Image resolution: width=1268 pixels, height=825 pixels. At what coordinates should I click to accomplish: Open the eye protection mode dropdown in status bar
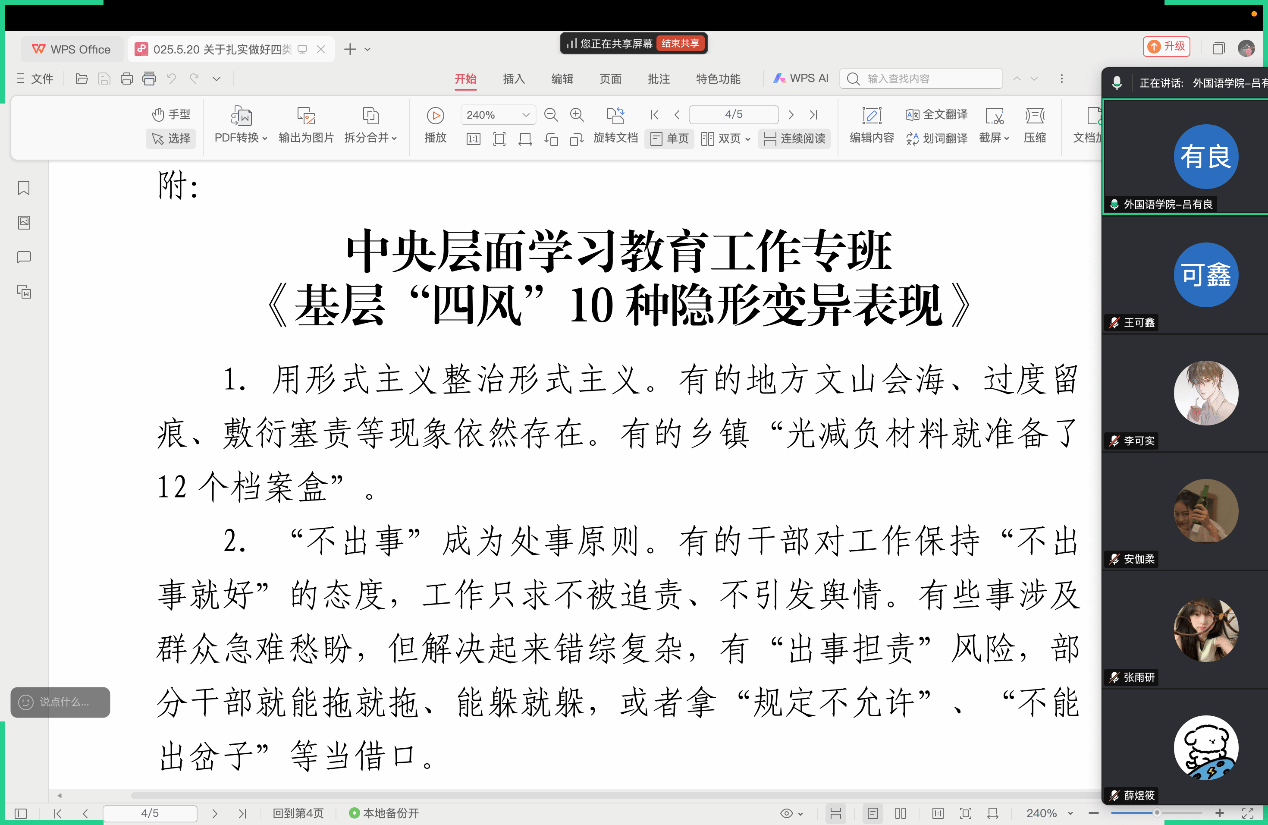[x=792, y=813]
